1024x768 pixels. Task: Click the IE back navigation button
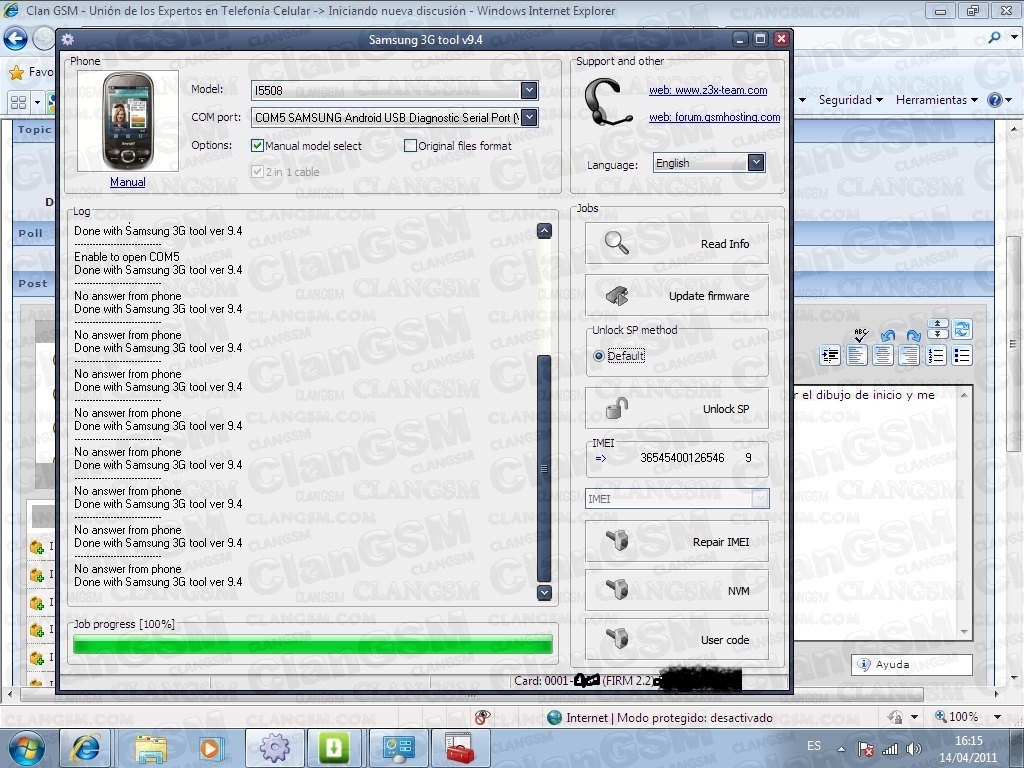[x=16, y=39]
